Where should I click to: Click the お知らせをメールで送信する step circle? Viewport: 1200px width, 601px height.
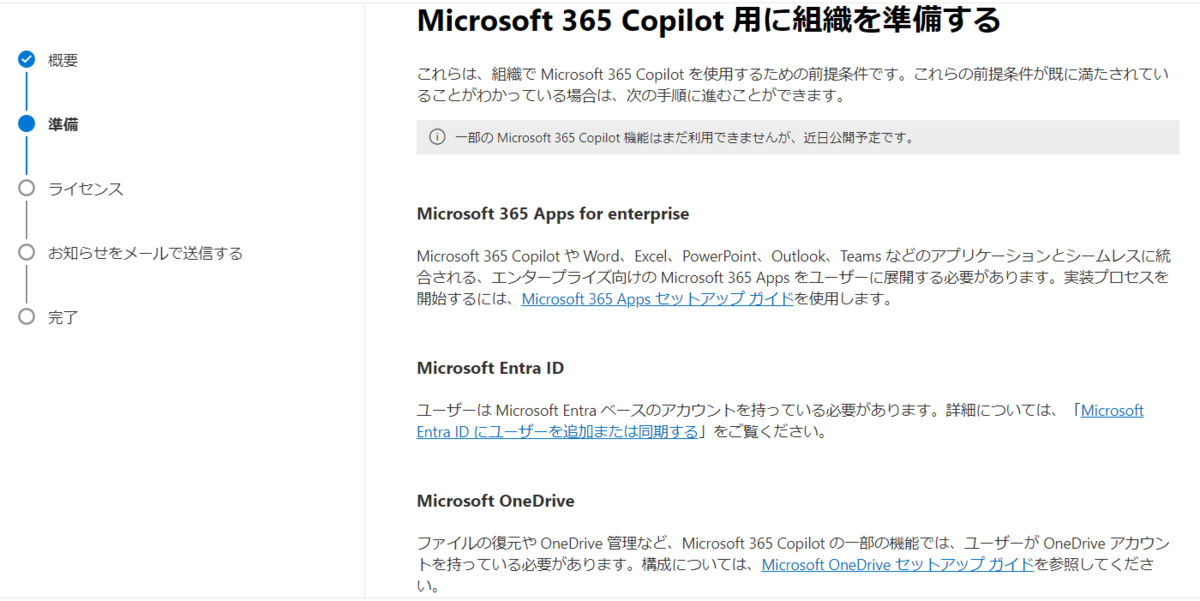tap(27, 253)
